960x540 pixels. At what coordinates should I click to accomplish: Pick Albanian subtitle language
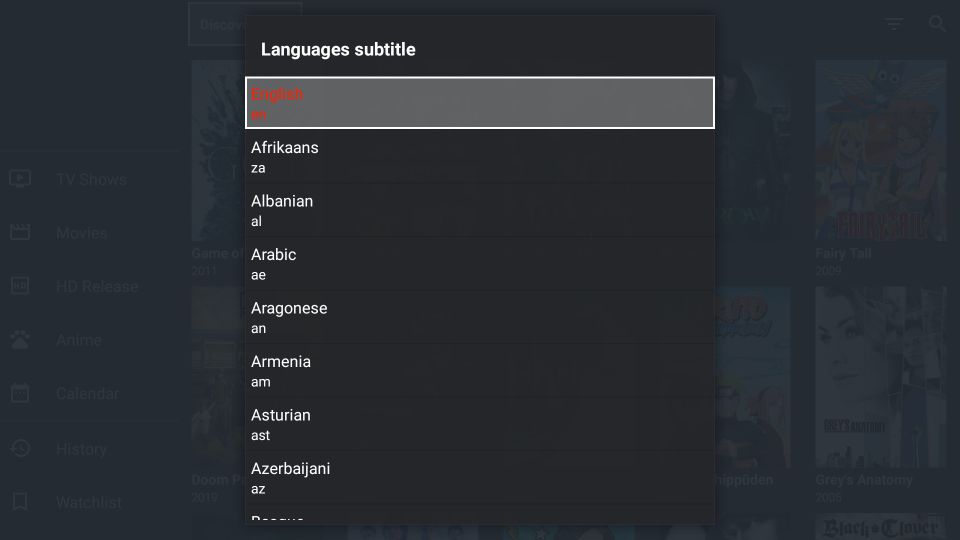tap(479, 210)
